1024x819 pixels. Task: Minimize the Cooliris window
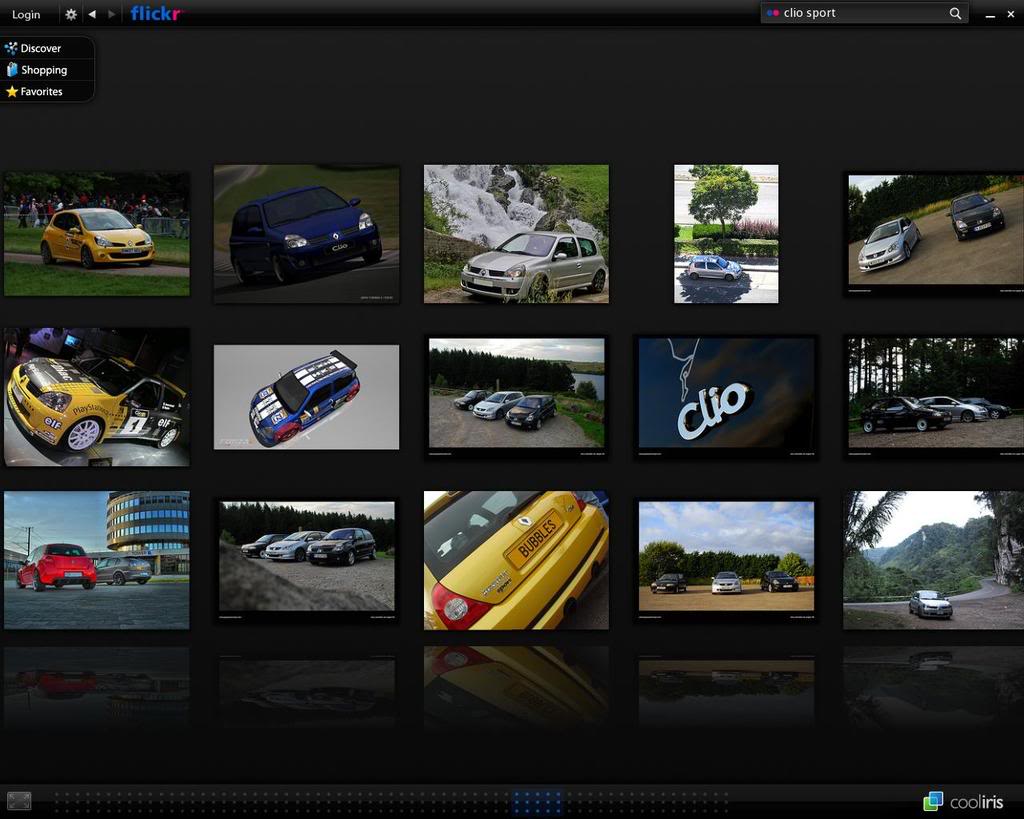click(990, 14)
